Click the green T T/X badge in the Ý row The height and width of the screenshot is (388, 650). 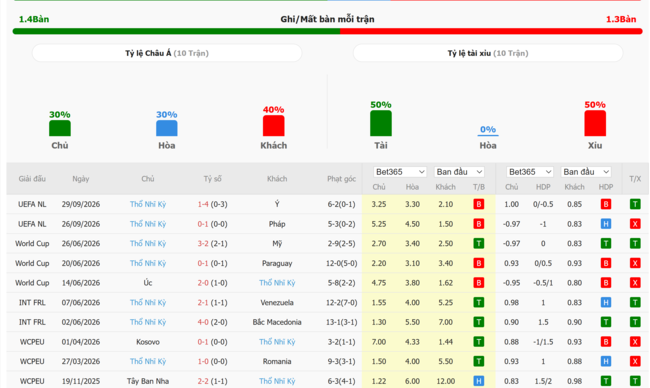635,204
